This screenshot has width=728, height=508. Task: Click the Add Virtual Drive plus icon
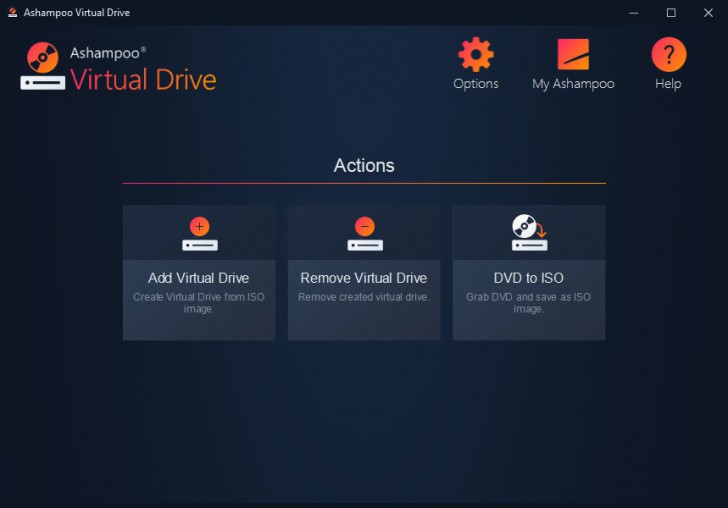click(x=200, y=234)
